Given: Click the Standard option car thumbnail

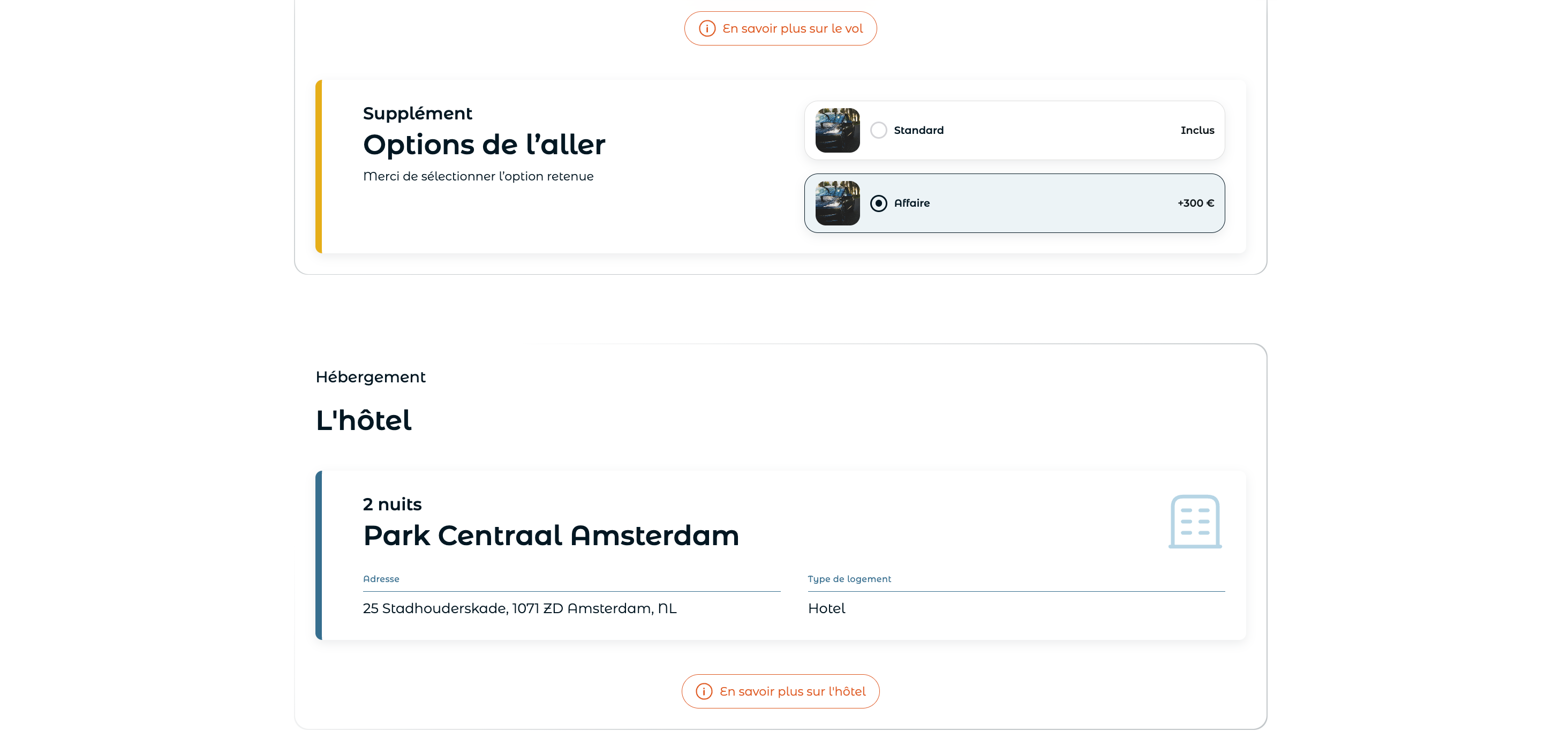Looking at the screenshot, I should pos(838,130).
